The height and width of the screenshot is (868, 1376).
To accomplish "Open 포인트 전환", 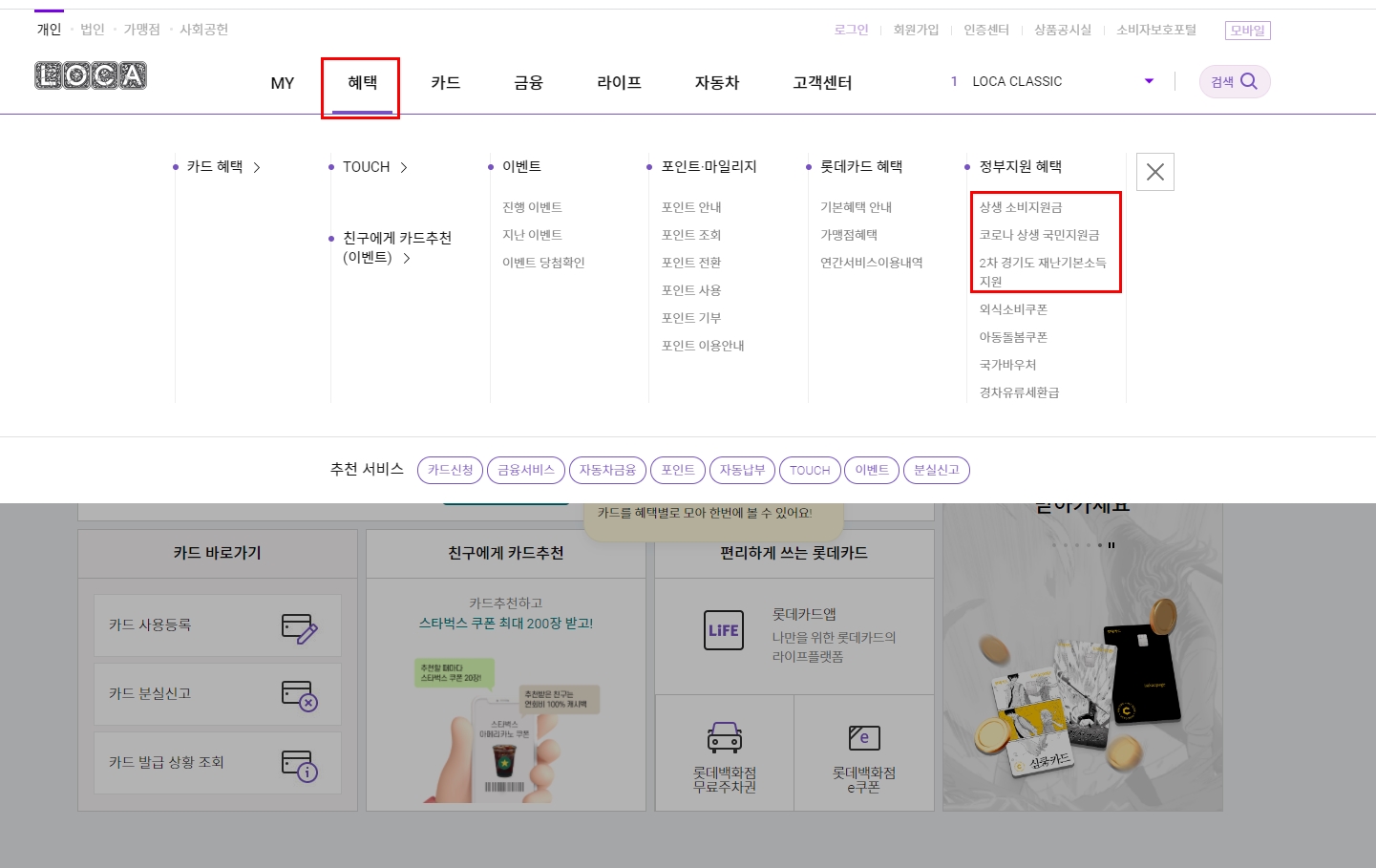I will pos(691,263).
